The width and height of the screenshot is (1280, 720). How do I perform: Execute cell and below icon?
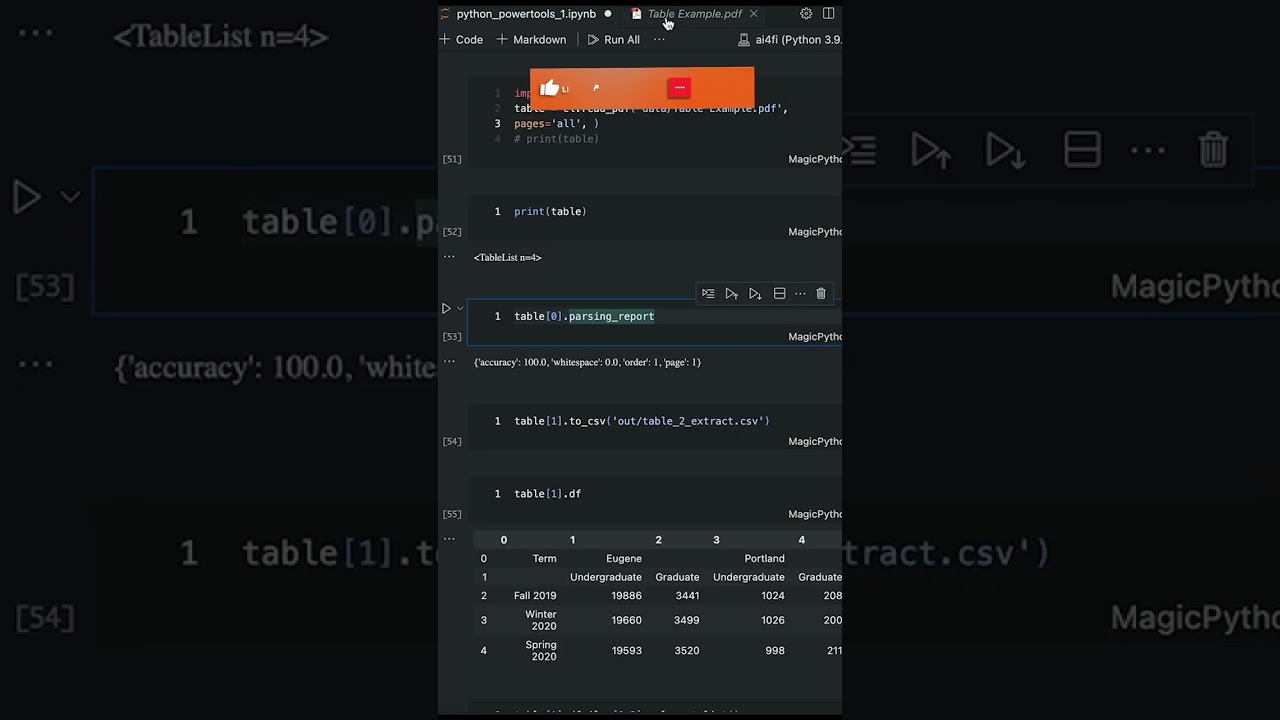pyautogui.click(x=755, y=293)
